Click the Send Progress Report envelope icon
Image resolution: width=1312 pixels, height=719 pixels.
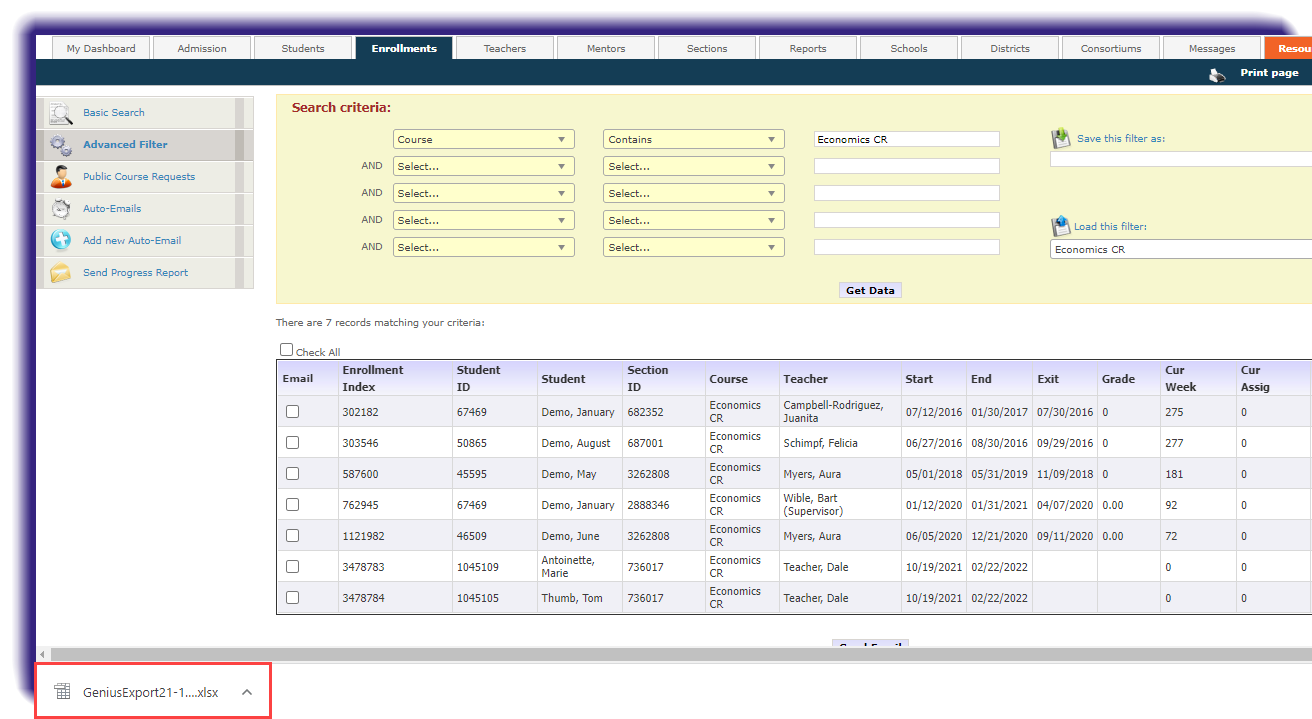pos(61,273)
